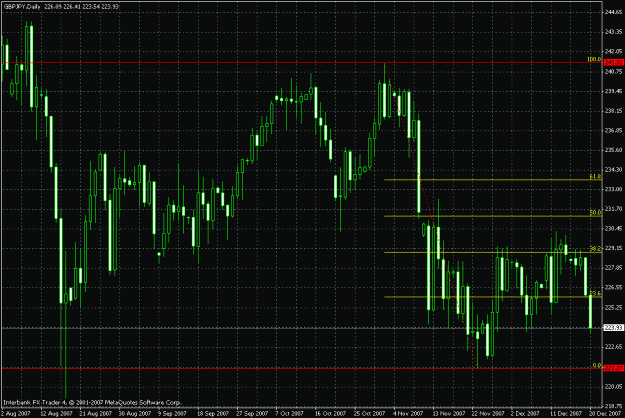
Task: Click the 25 Oct 2007 date label
Action: click(369, 414)
